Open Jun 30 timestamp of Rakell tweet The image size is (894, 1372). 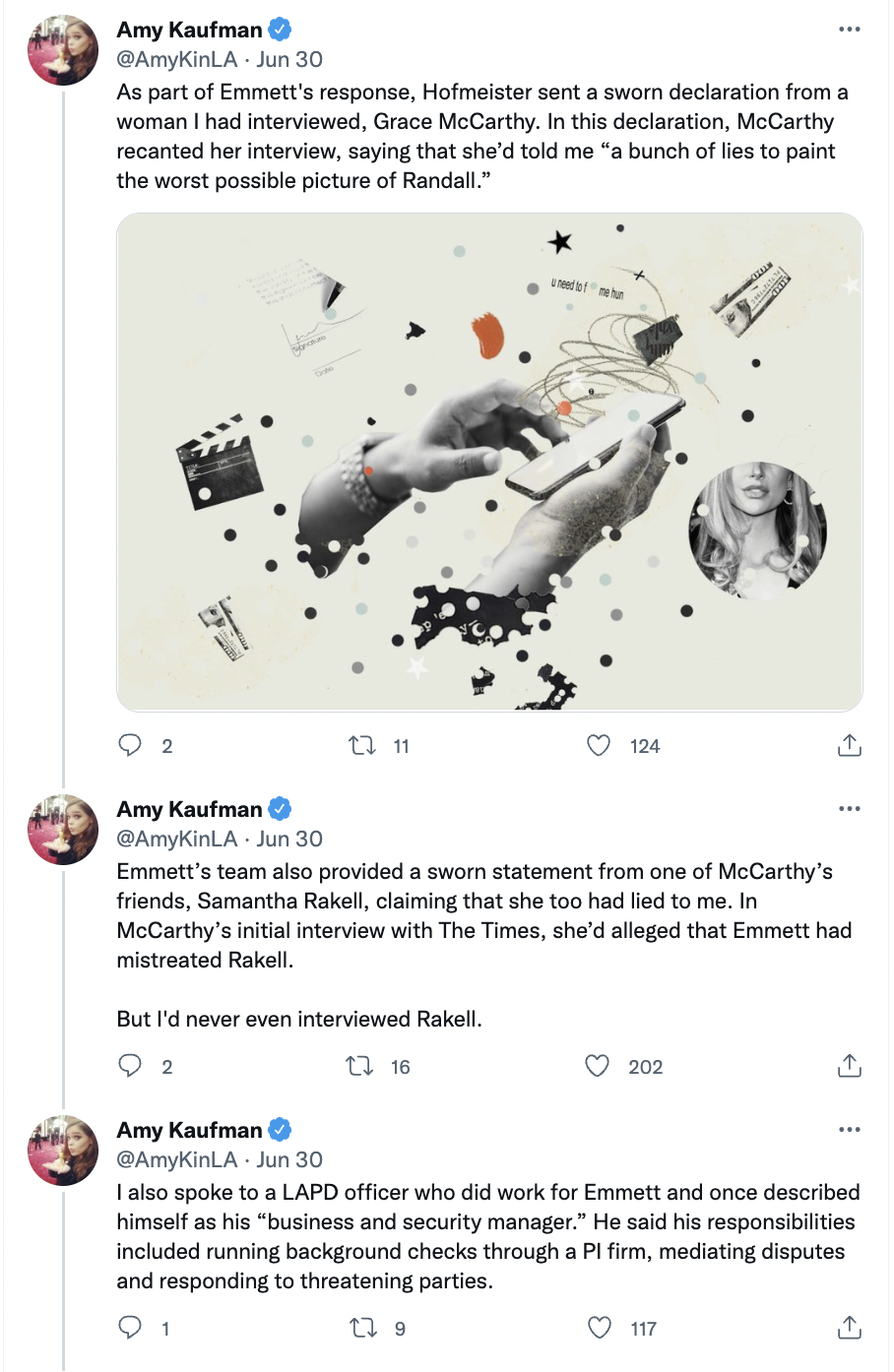click(x=289, y=839)
